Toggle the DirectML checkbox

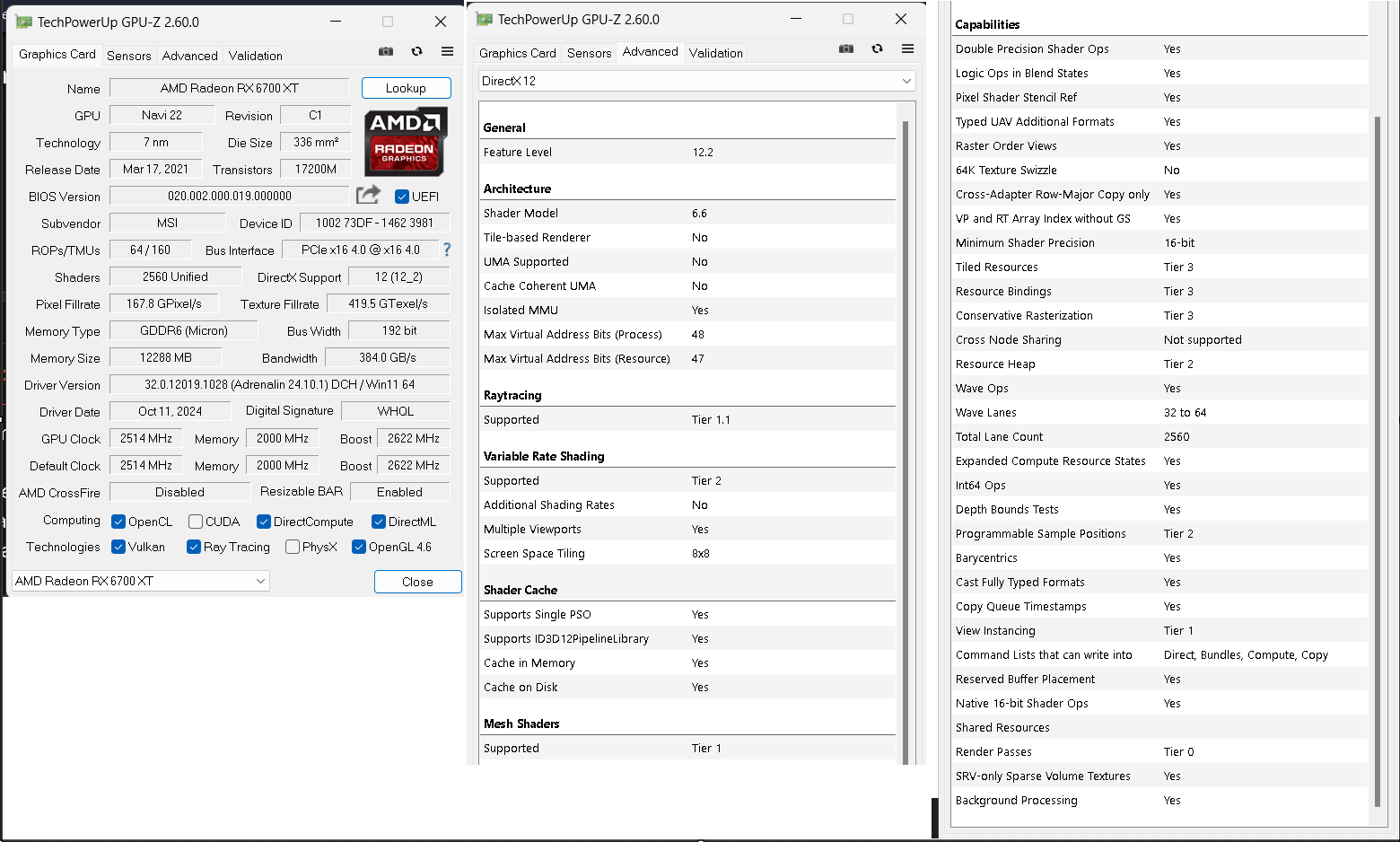coord(379,522)
